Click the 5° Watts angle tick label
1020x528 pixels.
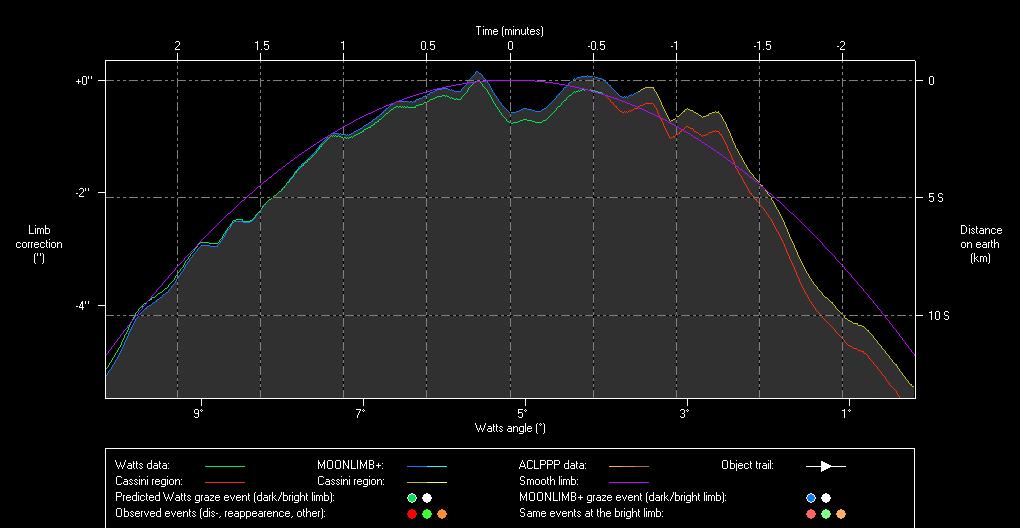pyautogui.click(x=522, y=412)
